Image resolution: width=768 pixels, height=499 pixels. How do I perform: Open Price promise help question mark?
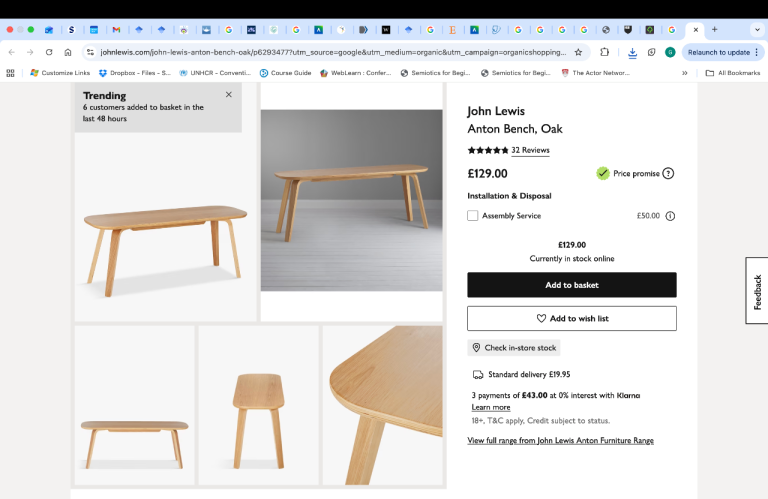(x=668, y=173)
